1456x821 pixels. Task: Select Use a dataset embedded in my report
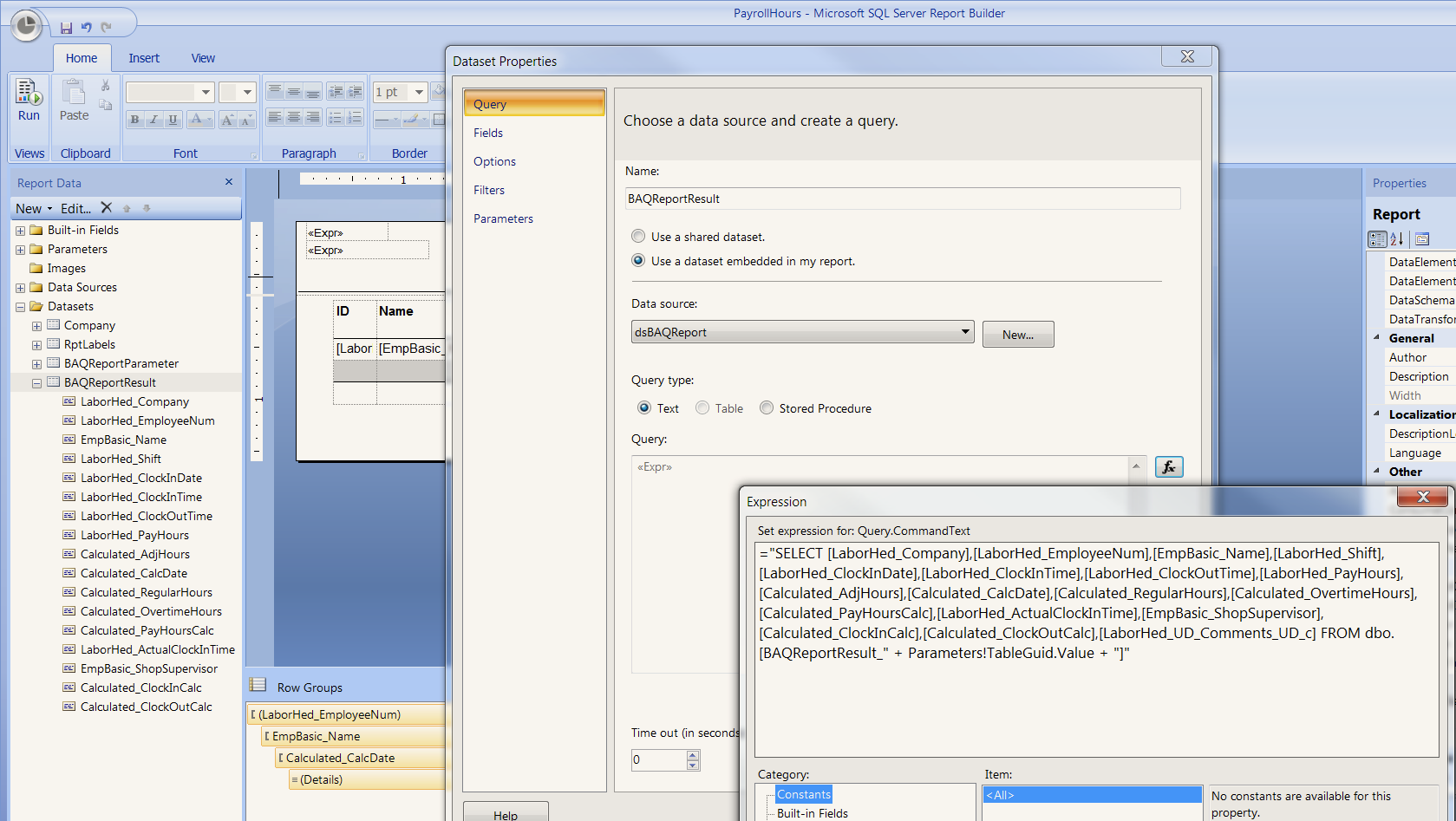point(638,260)
